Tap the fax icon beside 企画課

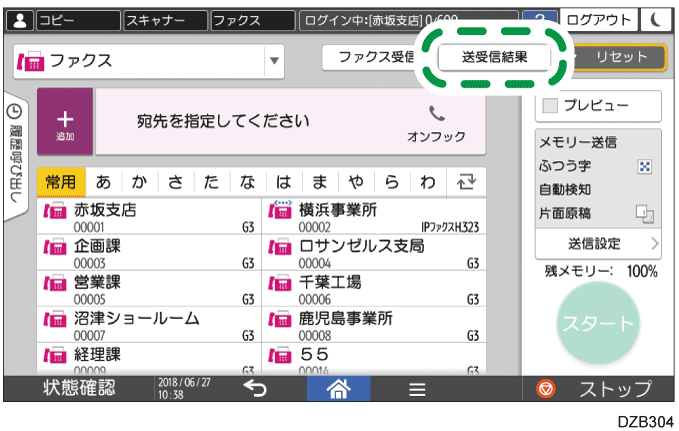coord(55,247)
